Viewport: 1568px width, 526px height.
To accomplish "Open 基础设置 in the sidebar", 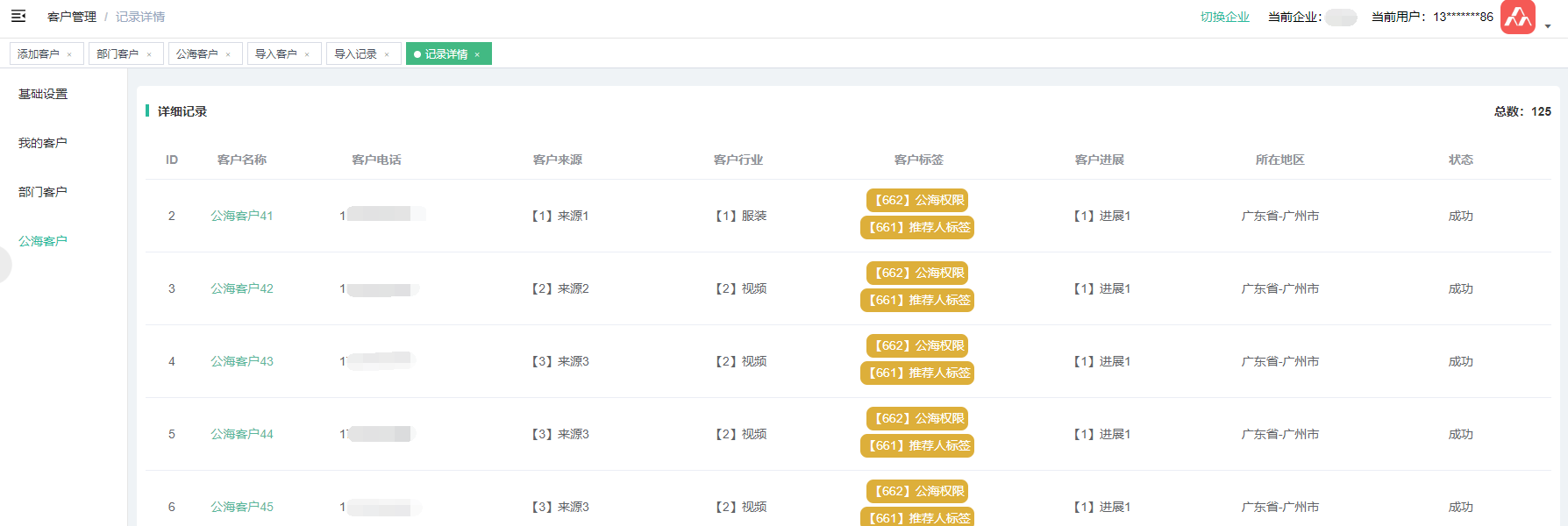I will click(43, 94).
